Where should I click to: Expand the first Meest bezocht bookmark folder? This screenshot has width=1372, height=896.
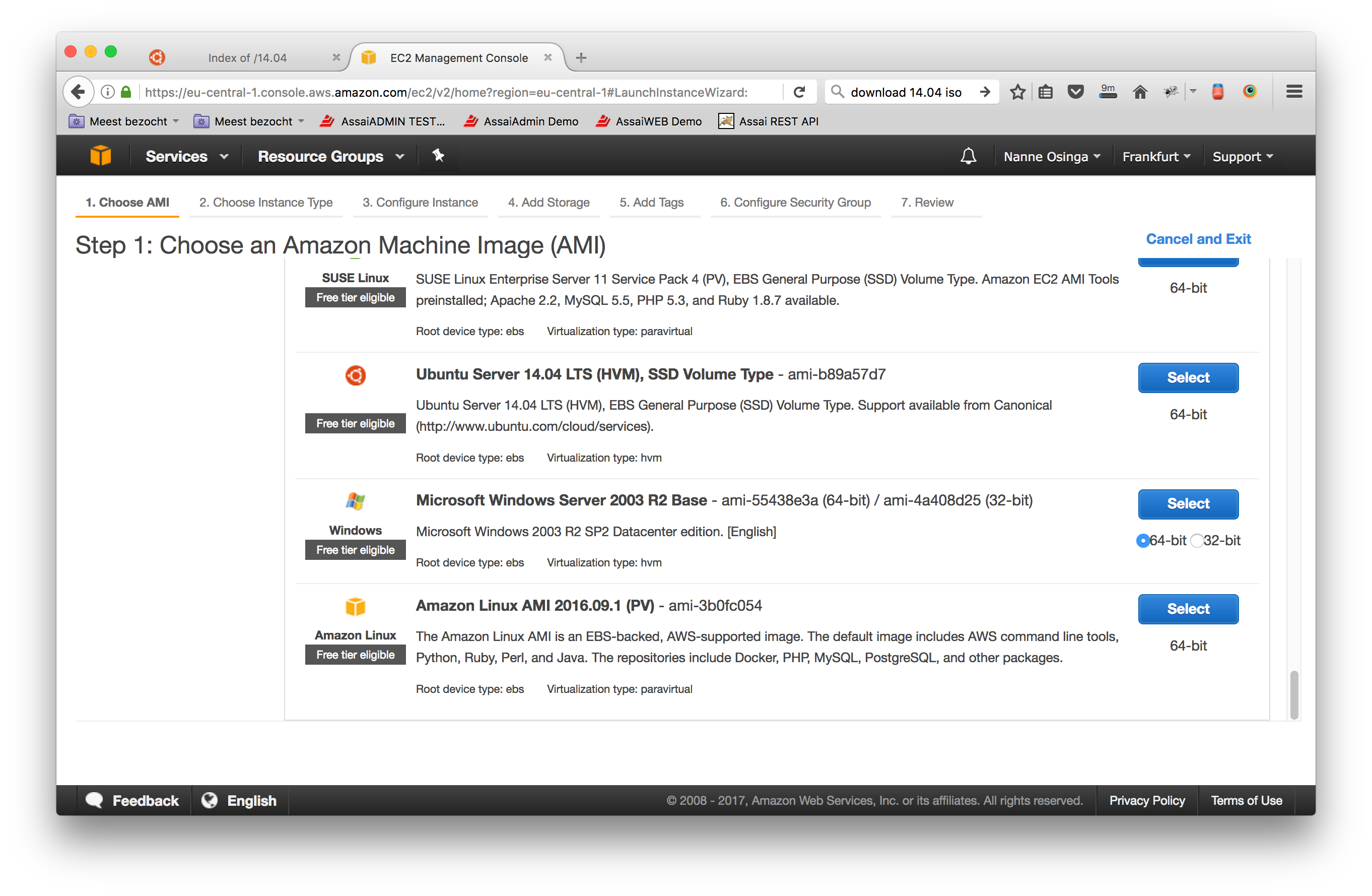click(x=124, y=121)
